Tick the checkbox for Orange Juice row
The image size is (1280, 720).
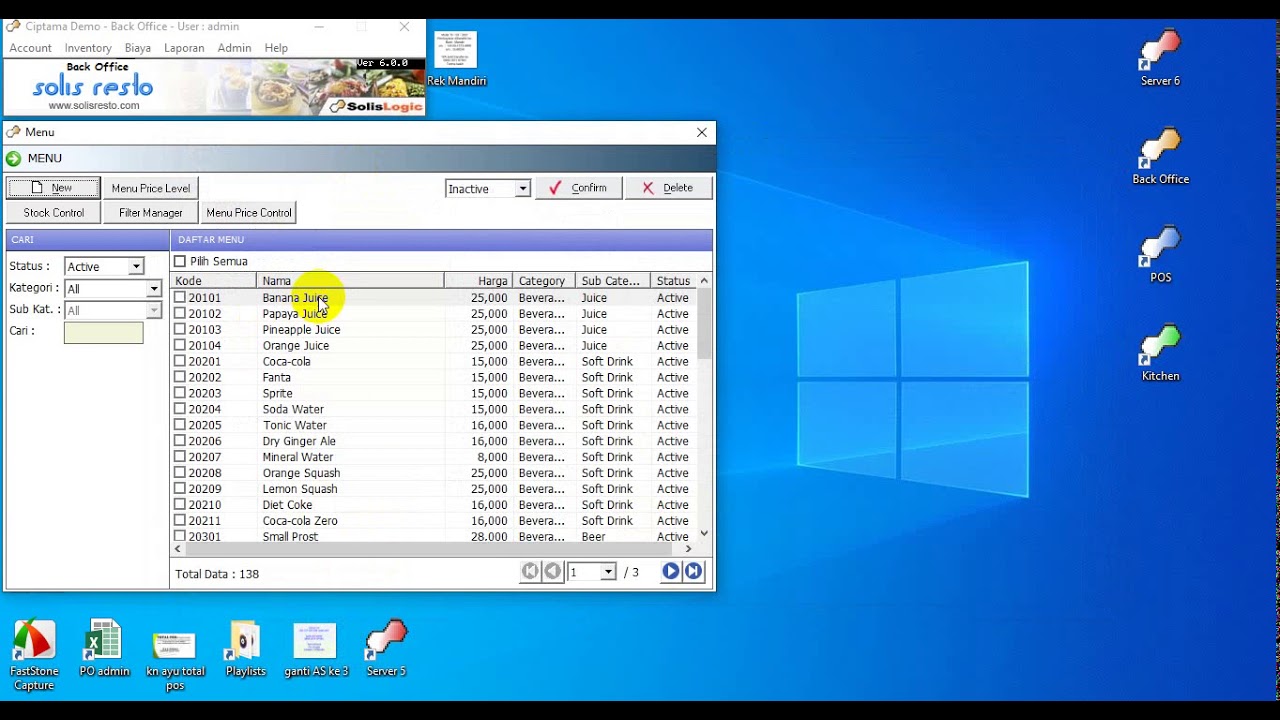[180, 345]
